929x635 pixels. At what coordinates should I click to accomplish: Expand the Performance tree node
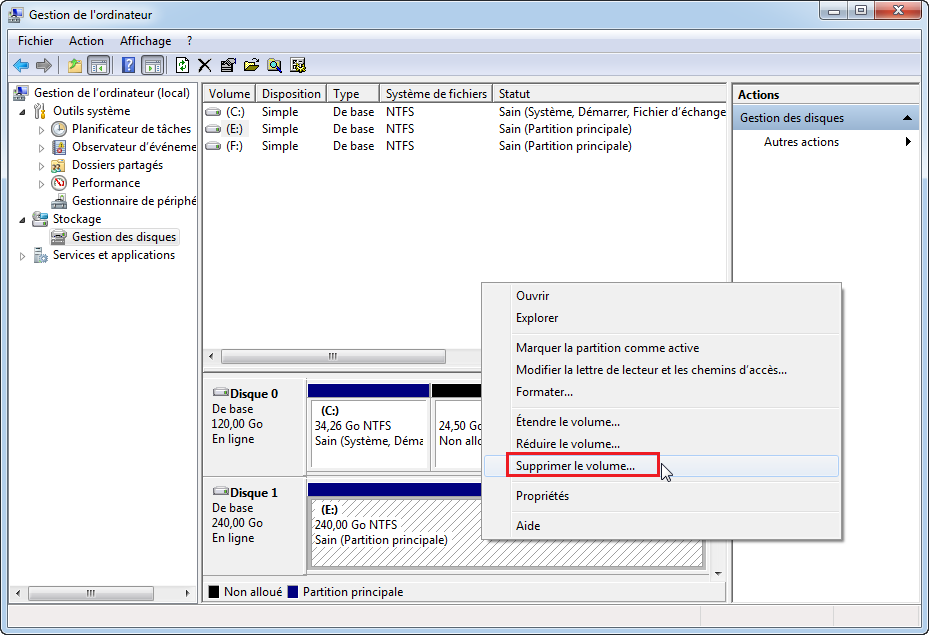coord(41,184)
